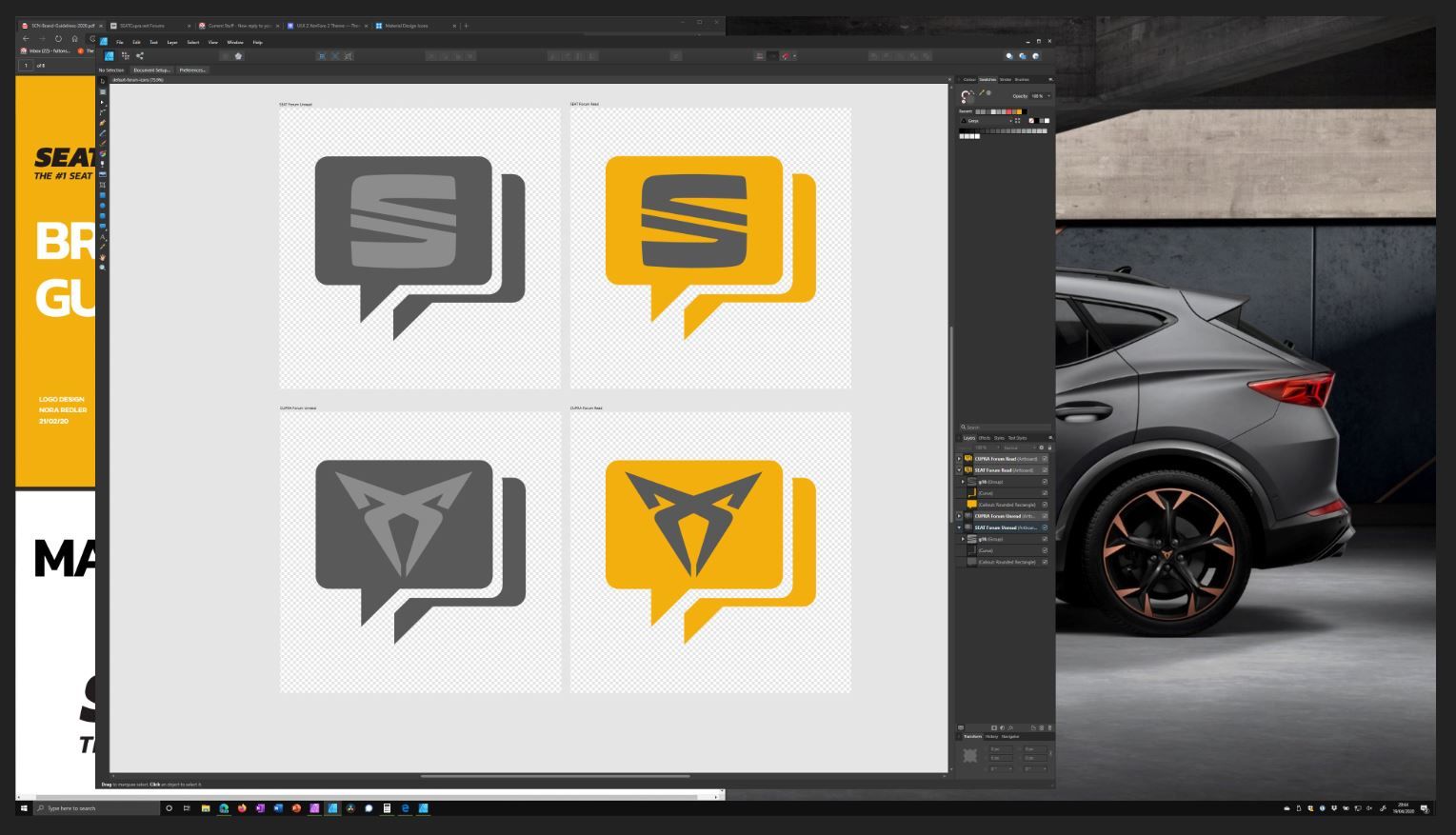Open the Preferences button in context toolbar

point(192,70)
